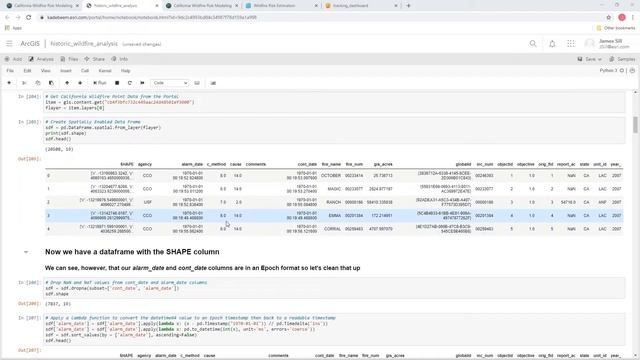Paste cells below
The height and width of the screenshot is (360, 640).
51,83
